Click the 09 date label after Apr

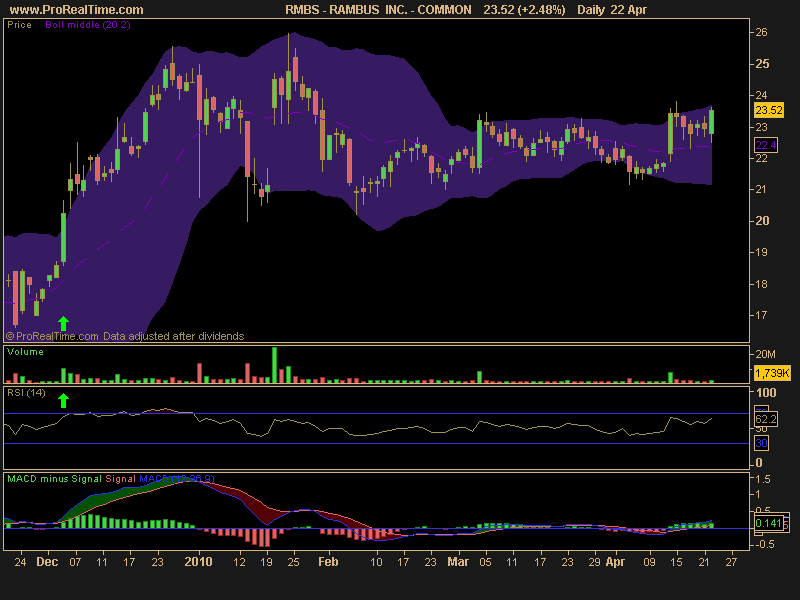649,562
